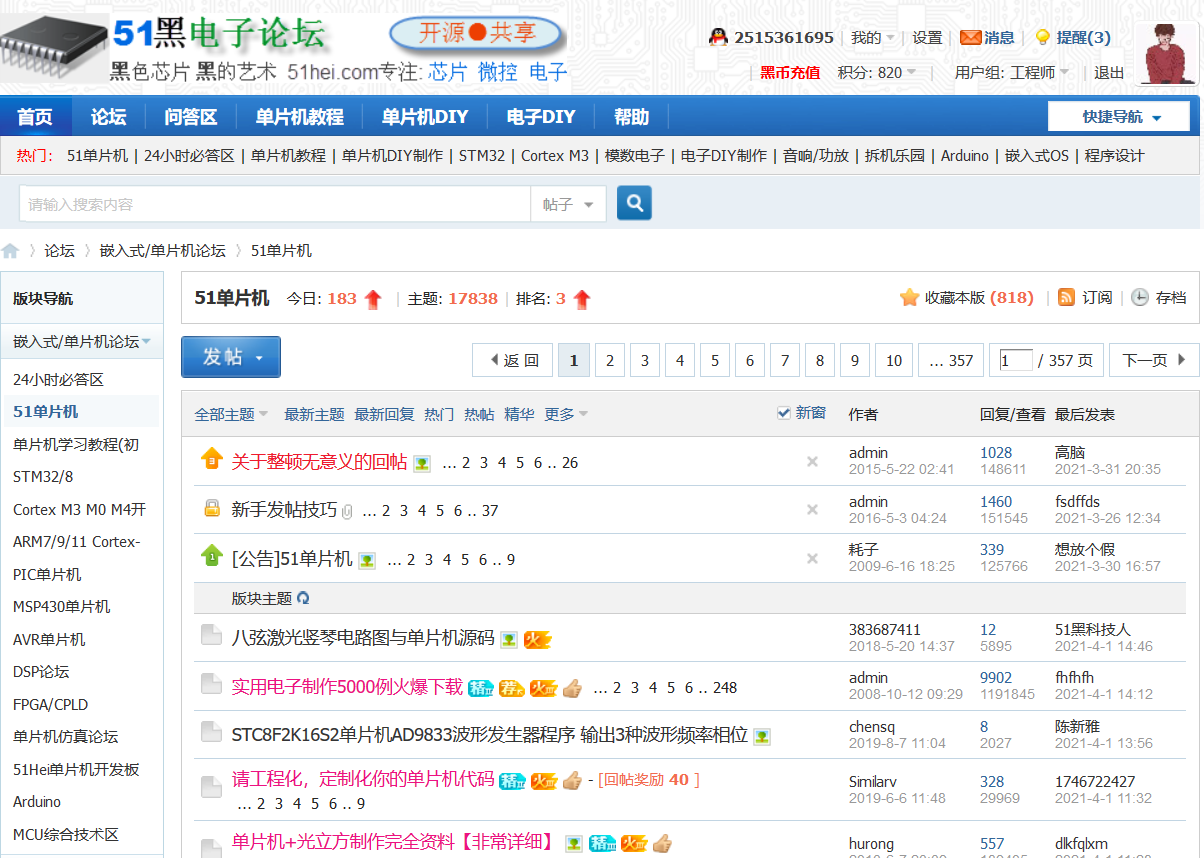Image resolution: width=1204 pixels, height=858 pixels.
Task: Open the 单片机教程 nav tab
Action: 299,117
